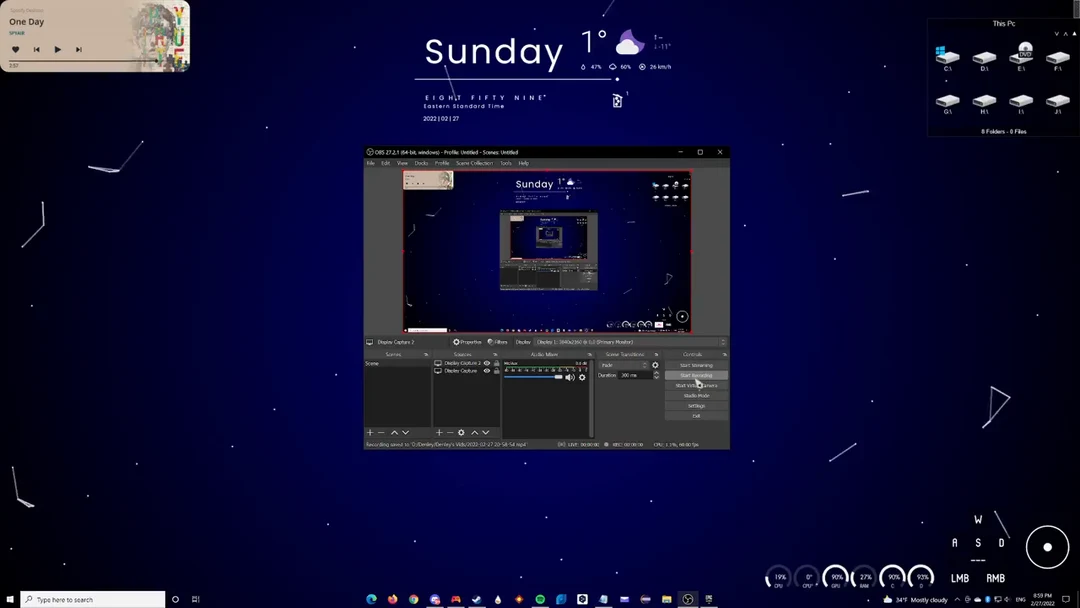Add a new source with the plus icon
The width and height of the screenshot is (1080, 608).
coord(438,433)
